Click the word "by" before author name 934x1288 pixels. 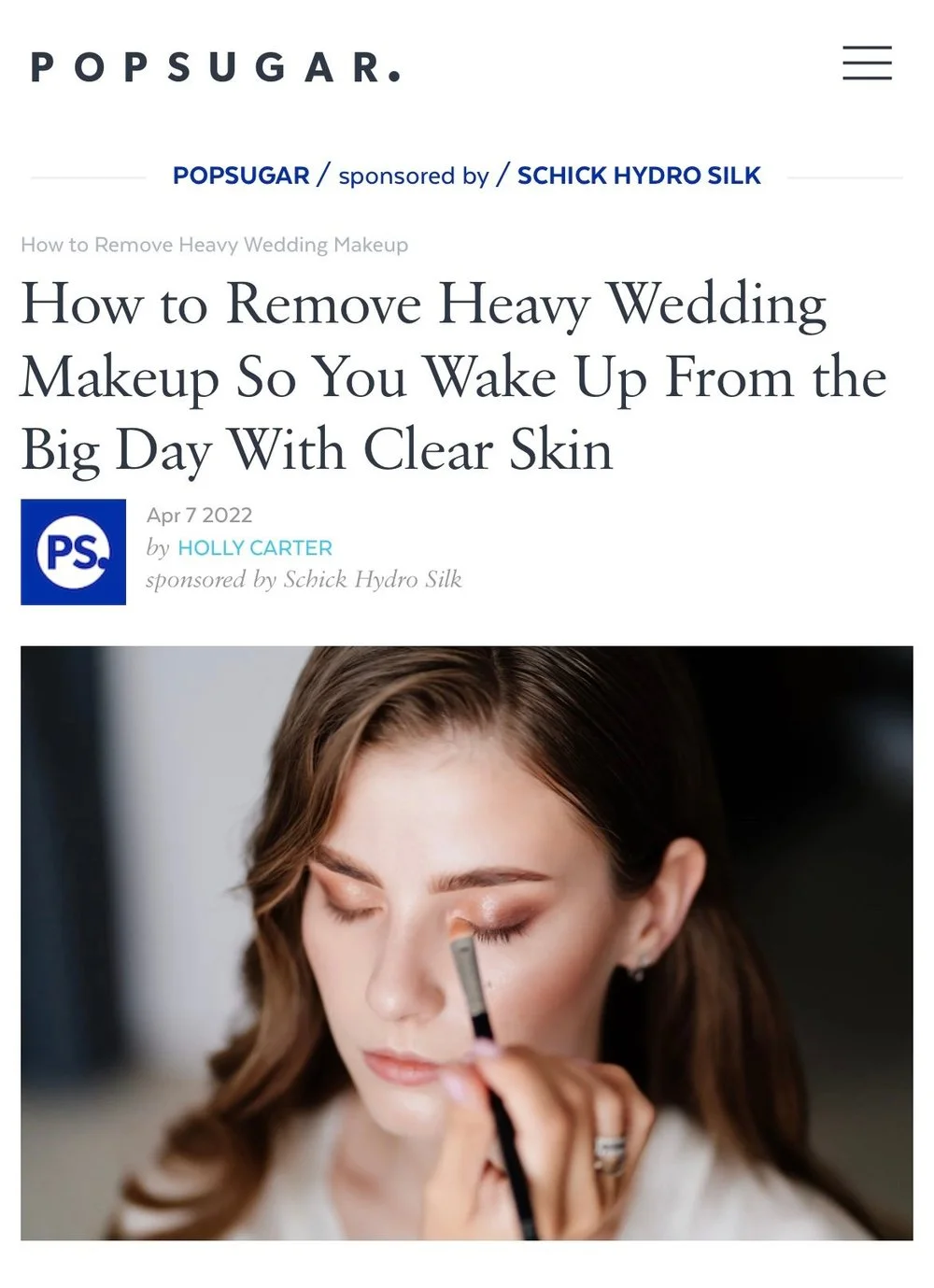[x=157, y=548]
